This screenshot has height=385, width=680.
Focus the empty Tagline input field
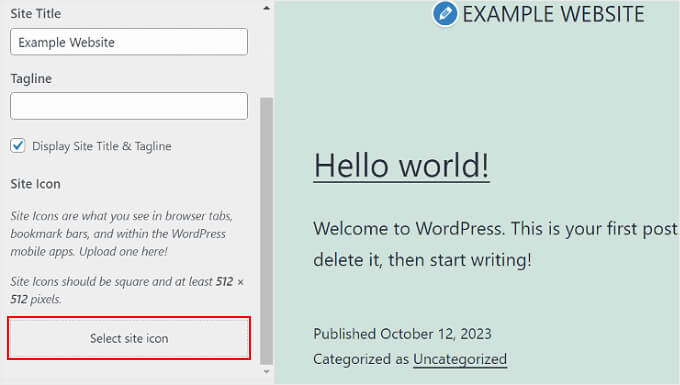point(129,106)
